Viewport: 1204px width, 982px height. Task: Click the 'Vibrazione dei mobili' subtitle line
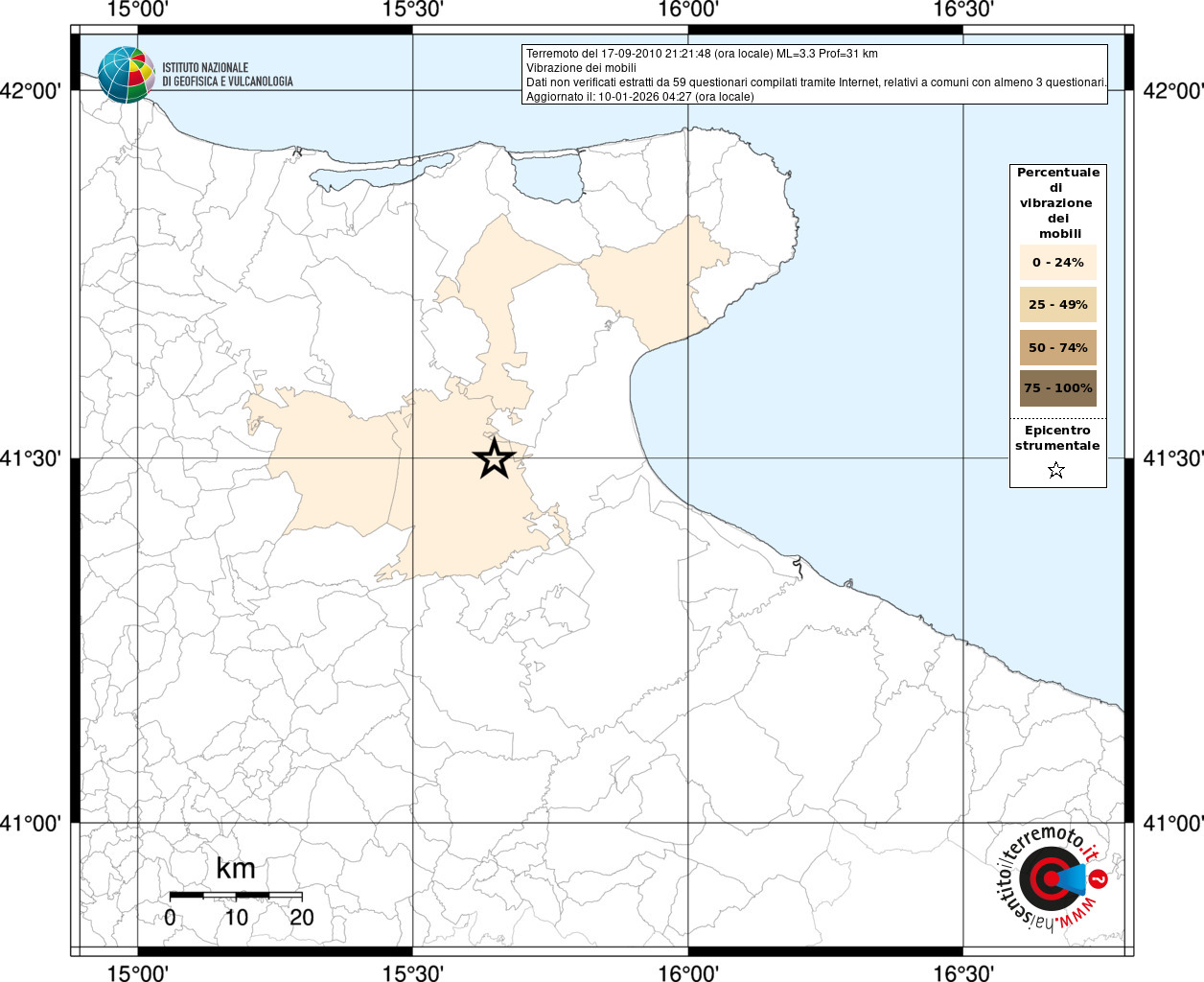coord(581,68)
